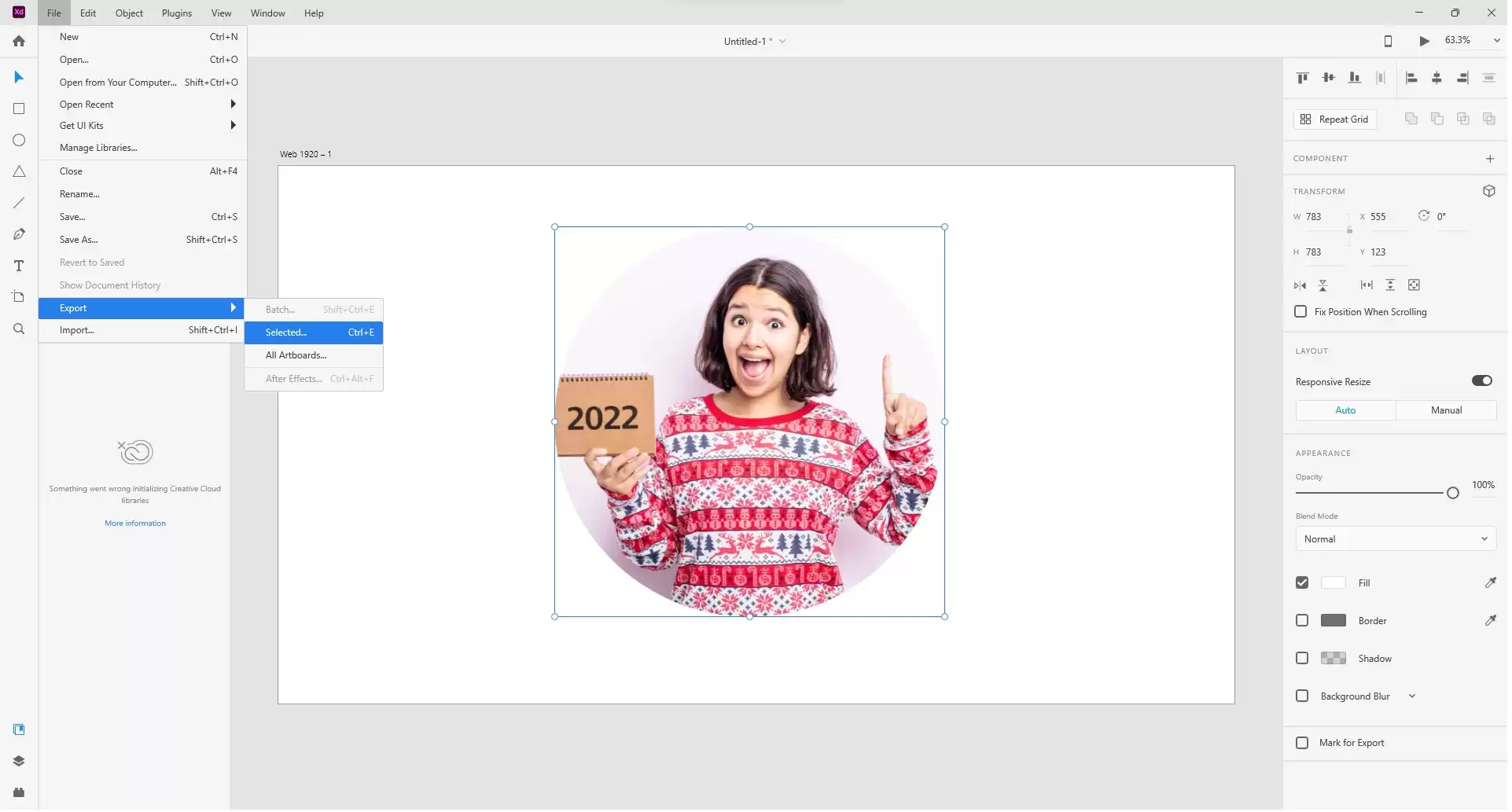
Task: Expand the Background Blur options
Action: pyautogui.click(x=1413, y=696)
